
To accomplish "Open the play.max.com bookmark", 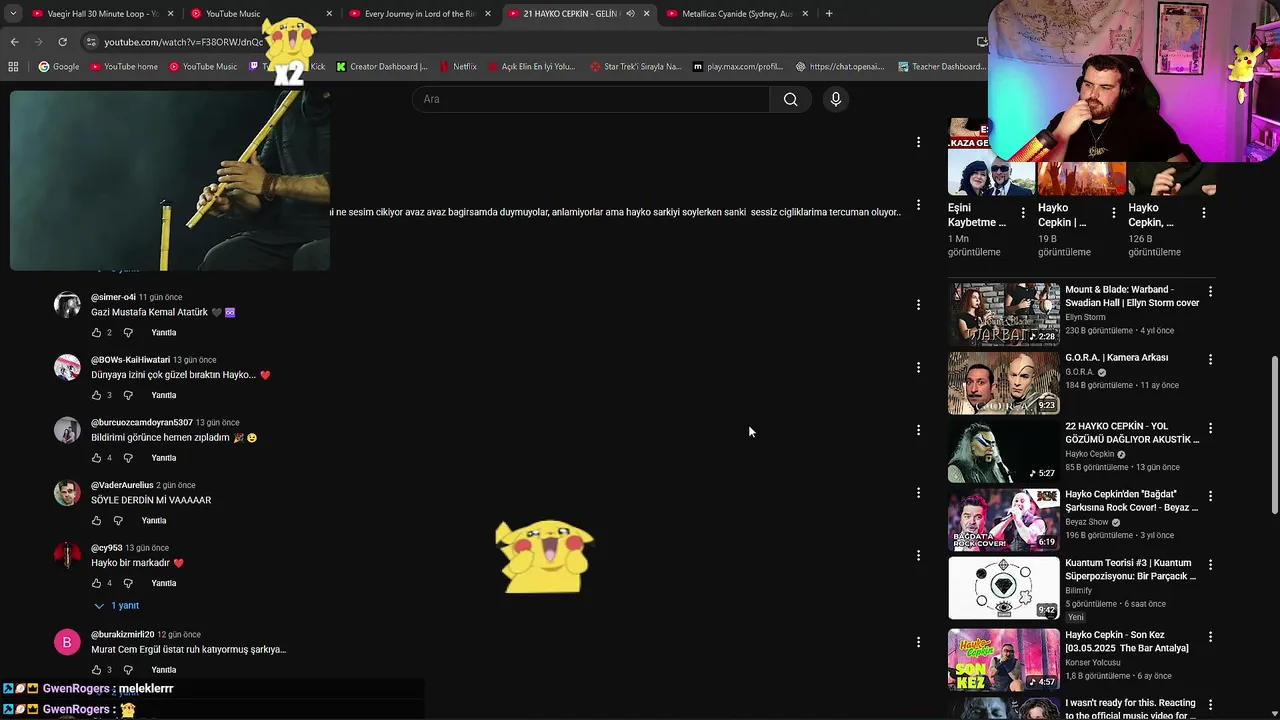I will tap(737, 67).
